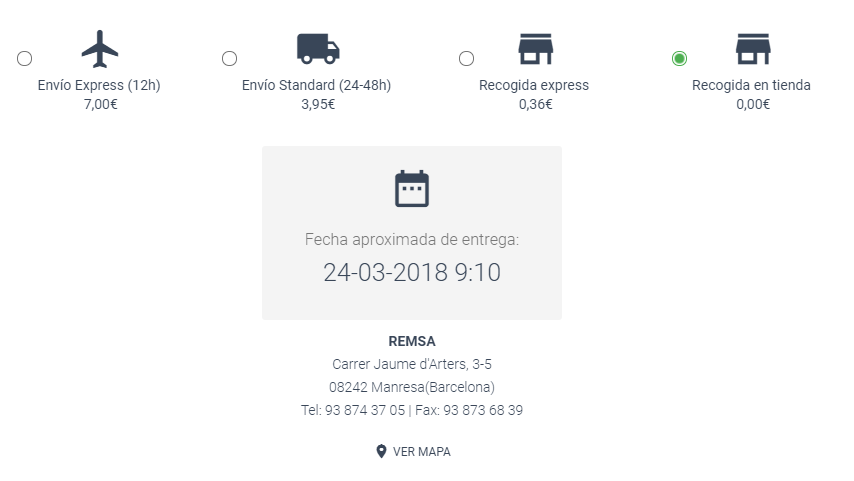Click the truck icon for standard shipping
This screenshot has width=854, height=481.
(x=317, y=48)
